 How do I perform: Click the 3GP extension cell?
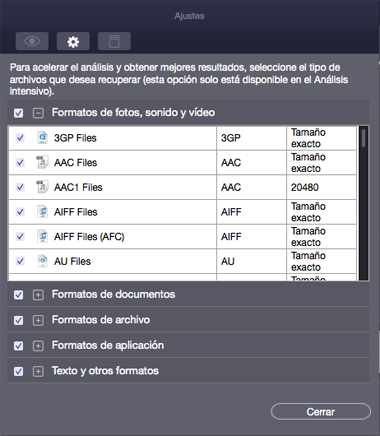pos(251,138)
